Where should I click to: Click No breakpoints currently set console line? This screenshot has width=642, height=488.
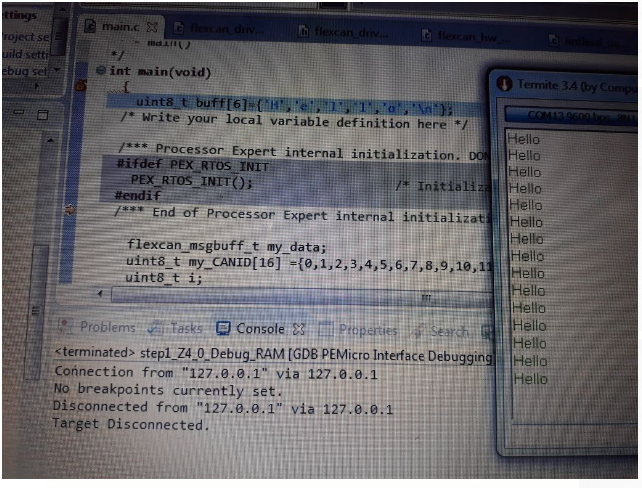[x=168, y=389]
